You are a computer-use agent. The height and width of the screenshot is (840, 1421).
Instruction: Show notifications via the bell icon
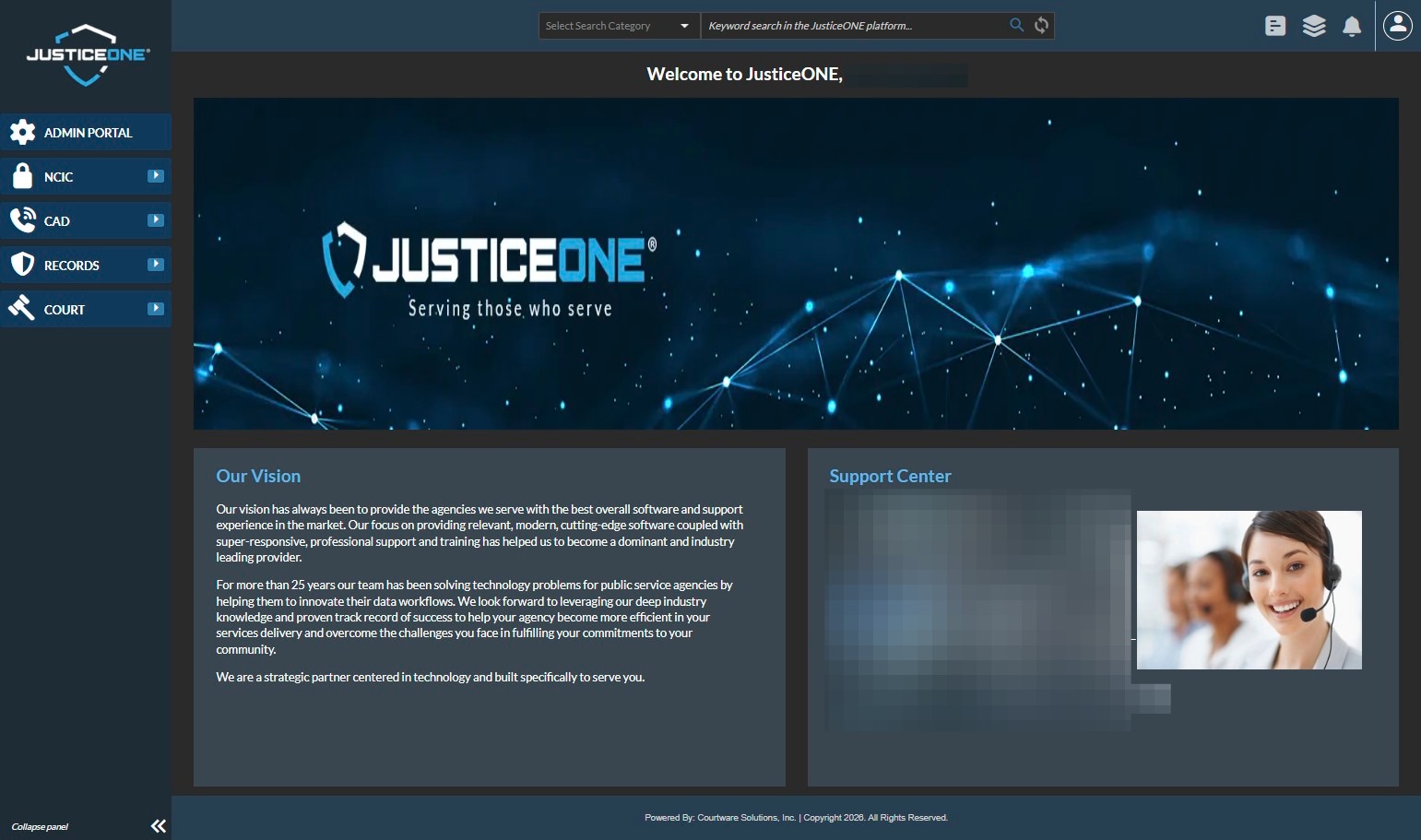point(1352,26)
